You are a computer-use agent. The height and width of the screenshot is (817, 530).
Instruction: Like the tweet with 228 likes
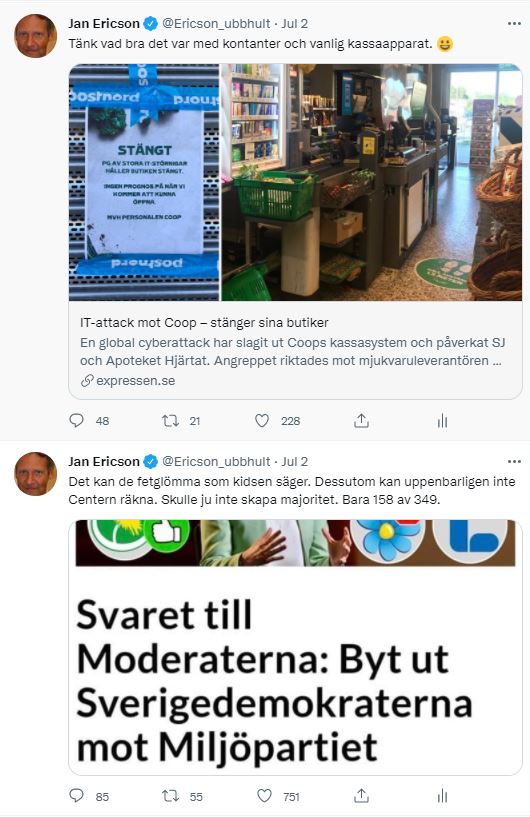pyautogui.click(x=262, y=420)
